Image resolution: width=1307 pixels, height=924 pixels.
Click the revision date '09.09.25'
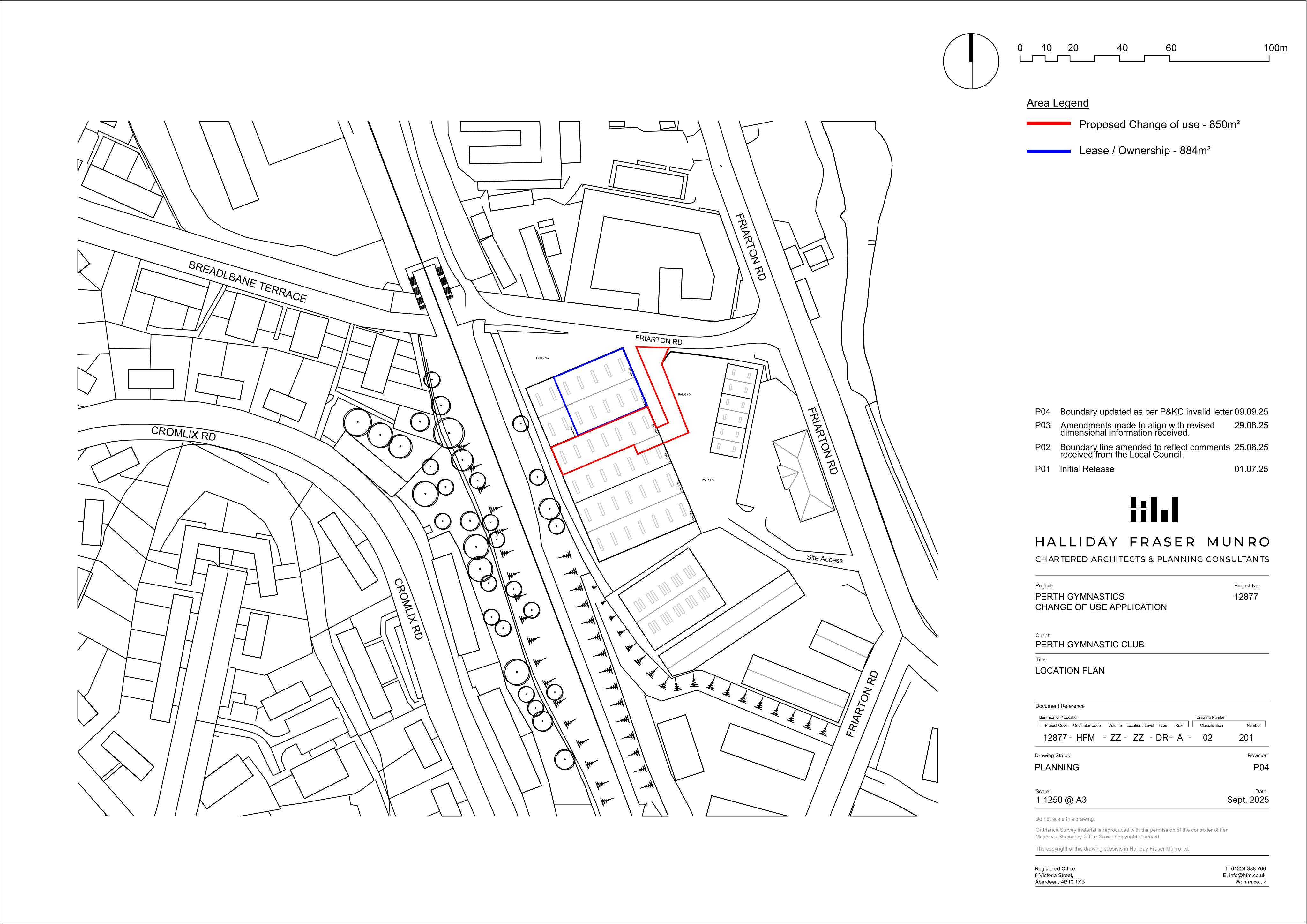pyautogui.click(x=1251, y=412)
